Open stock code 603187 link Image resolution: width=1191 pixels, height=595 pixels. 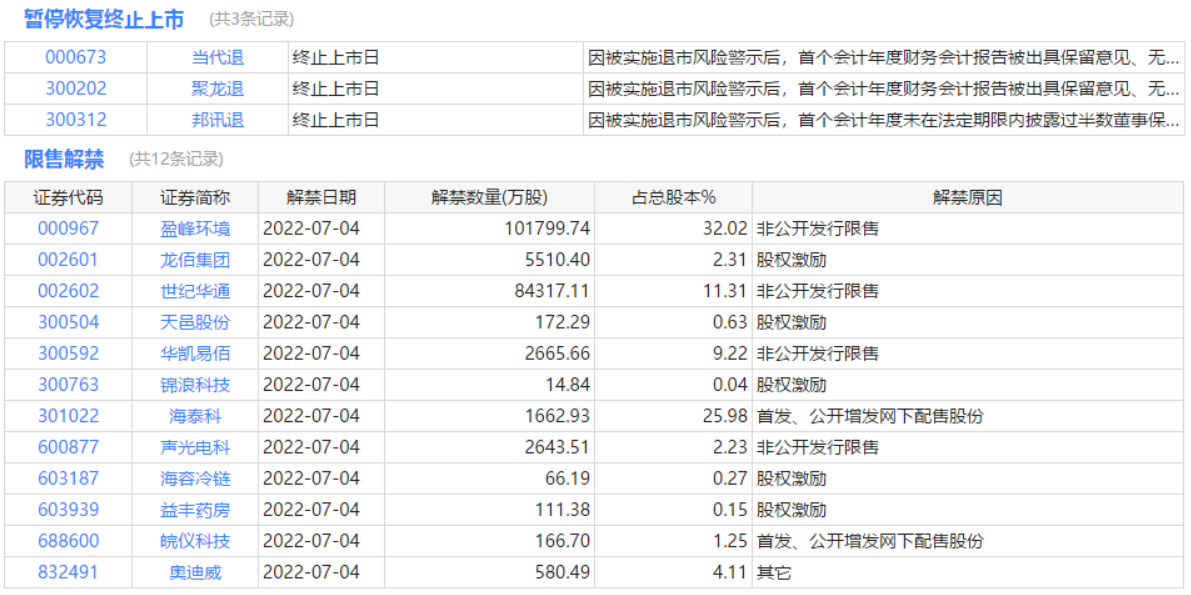tap(68, 479)
